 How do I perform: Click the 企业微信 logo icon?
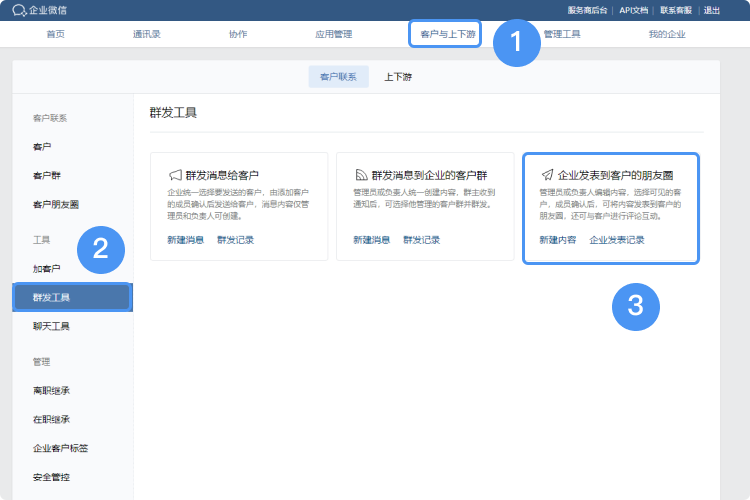pos(19,10)
